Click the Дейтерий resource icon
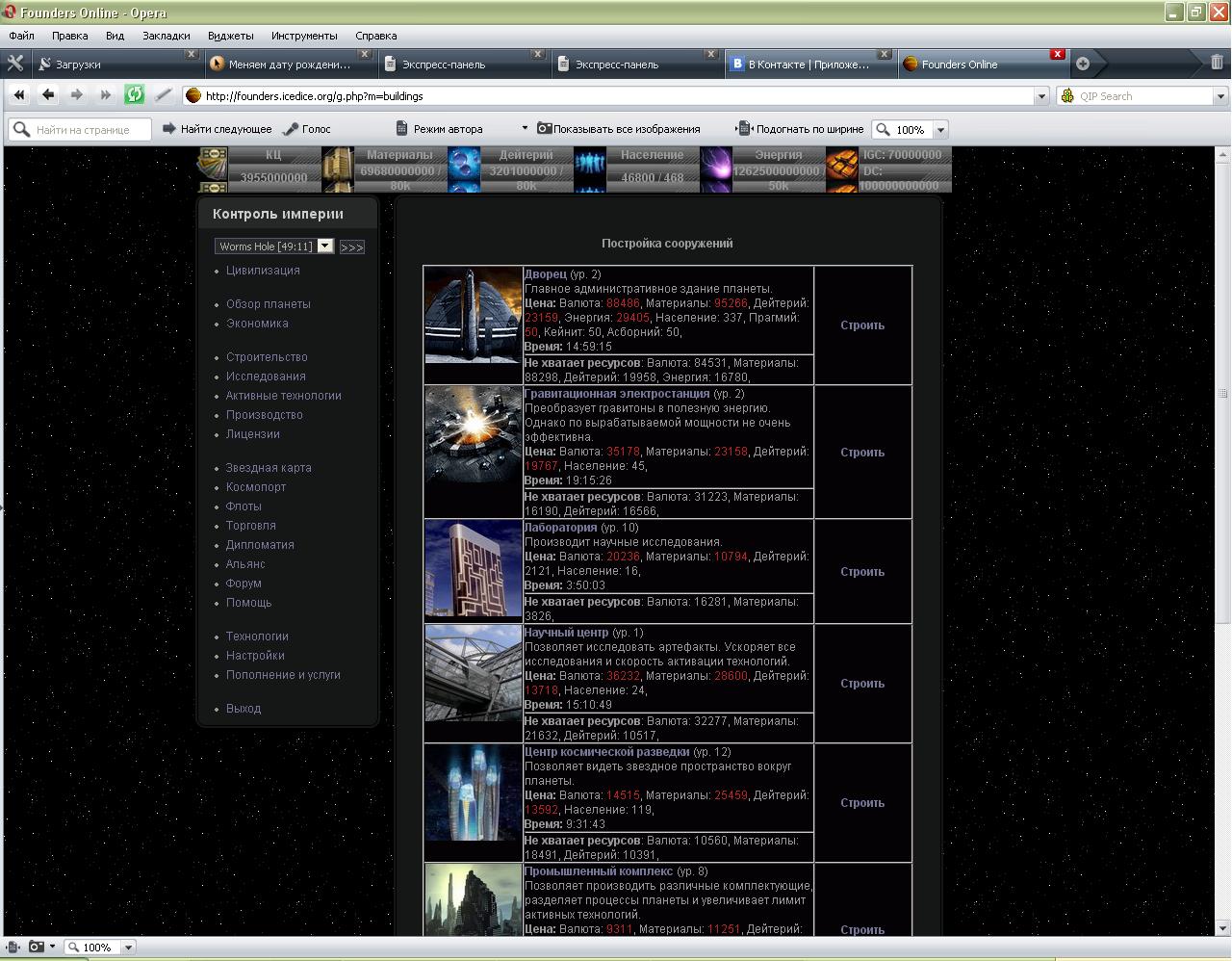 (464, 169)
